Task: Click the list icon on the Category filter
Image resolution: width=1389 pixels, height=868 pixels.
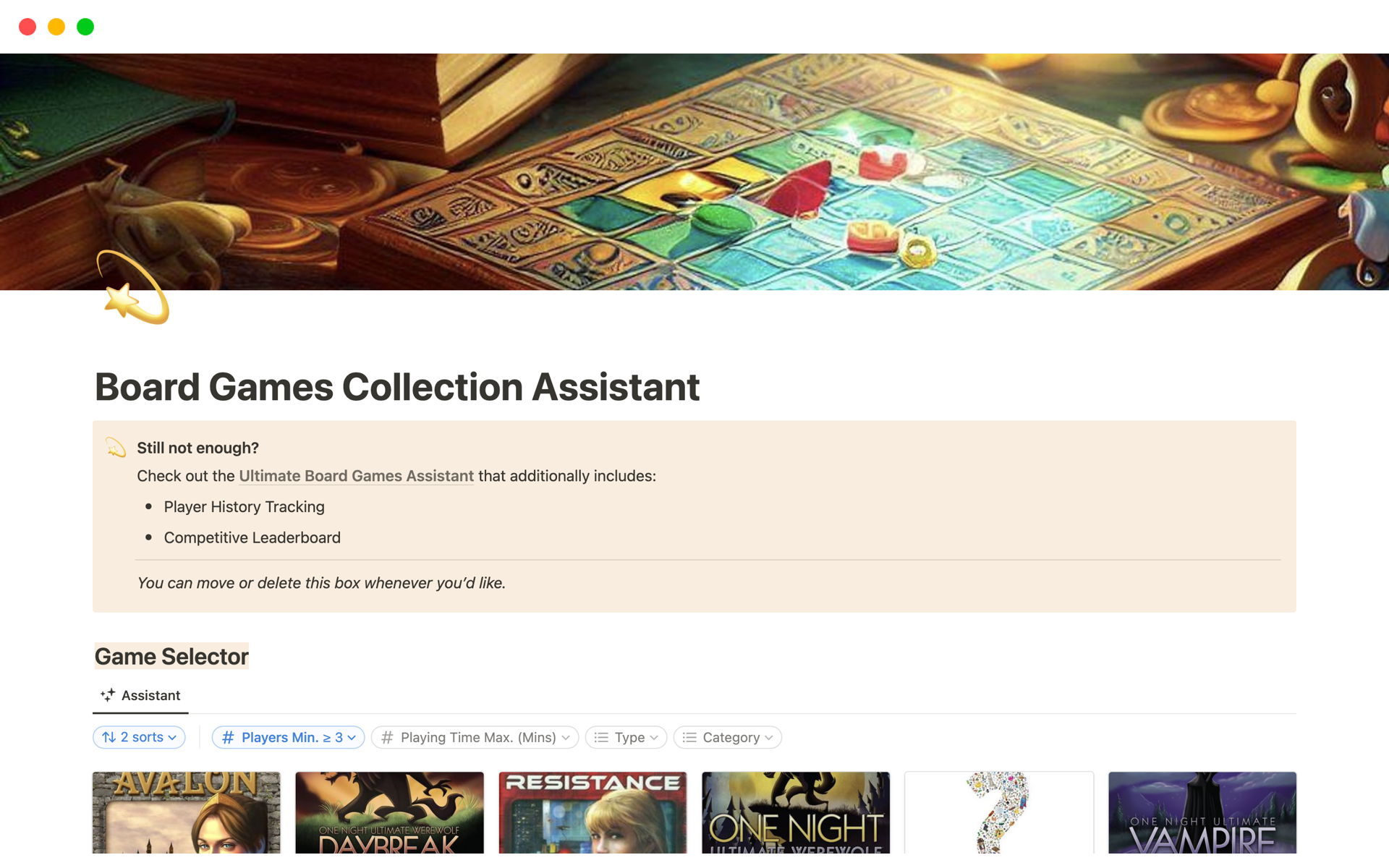Action: (x=689, y=737)
